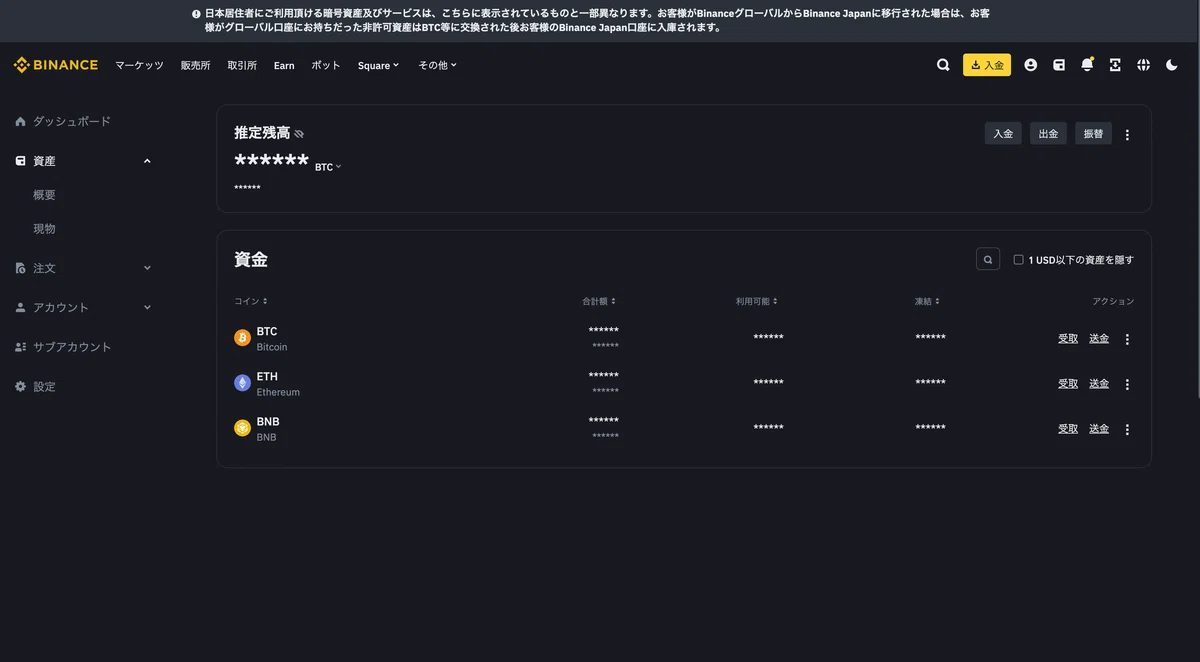Viewport: 1200px width, 662px height.
Task: Open more options for BNB row
Action: click(x=1127, y=429)
